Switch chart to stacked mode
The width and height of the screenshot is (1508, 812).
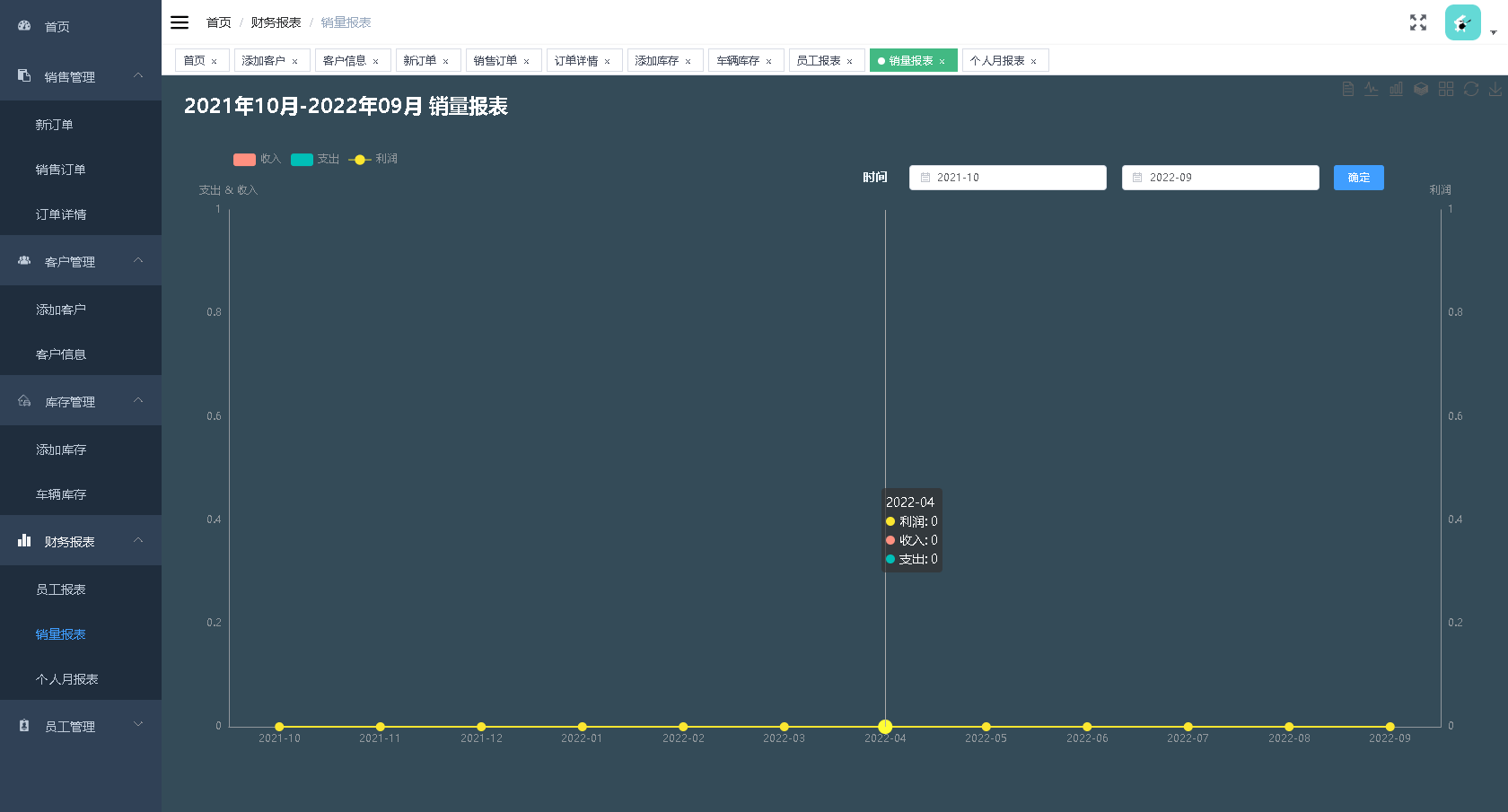1421,89
